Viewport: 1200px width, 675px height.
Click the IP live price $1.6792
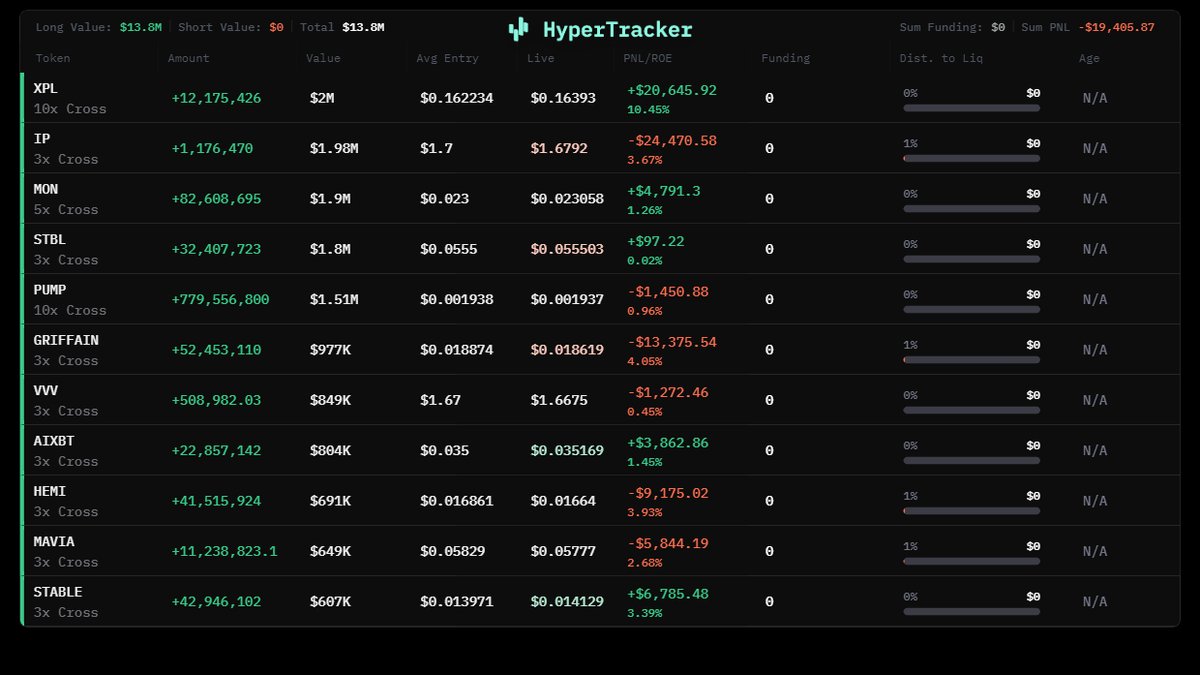[559, 148]
